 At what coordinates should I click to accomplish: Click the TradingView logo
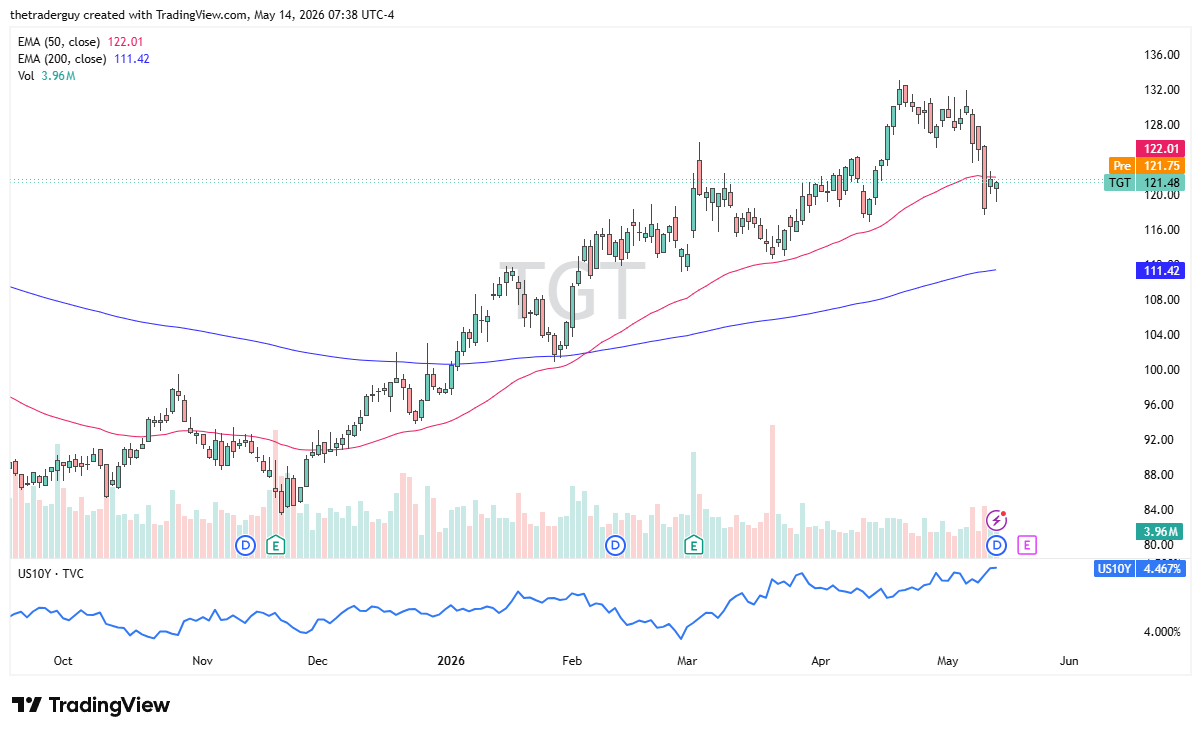[x=91, y=705]
